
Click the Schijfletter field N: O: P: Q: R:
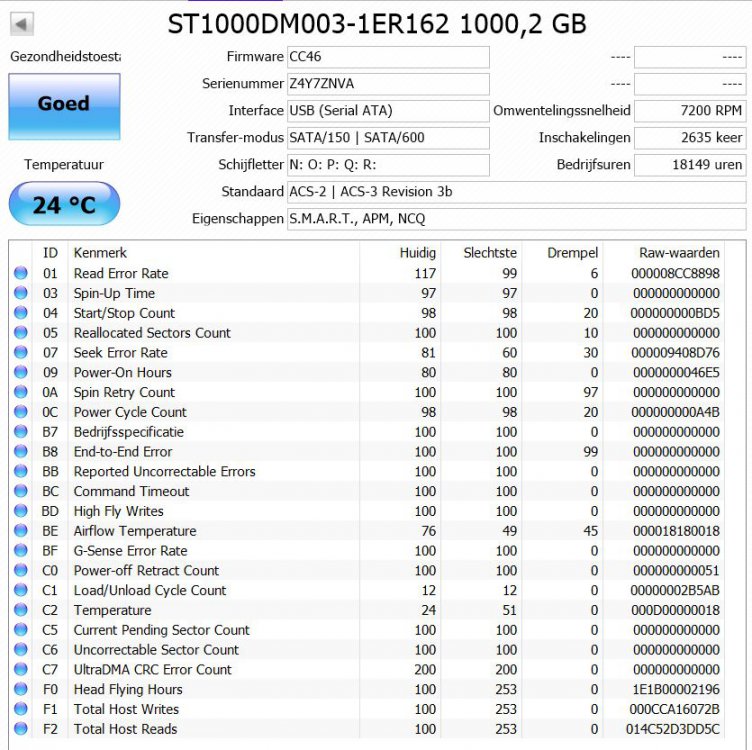click(388, 165)
